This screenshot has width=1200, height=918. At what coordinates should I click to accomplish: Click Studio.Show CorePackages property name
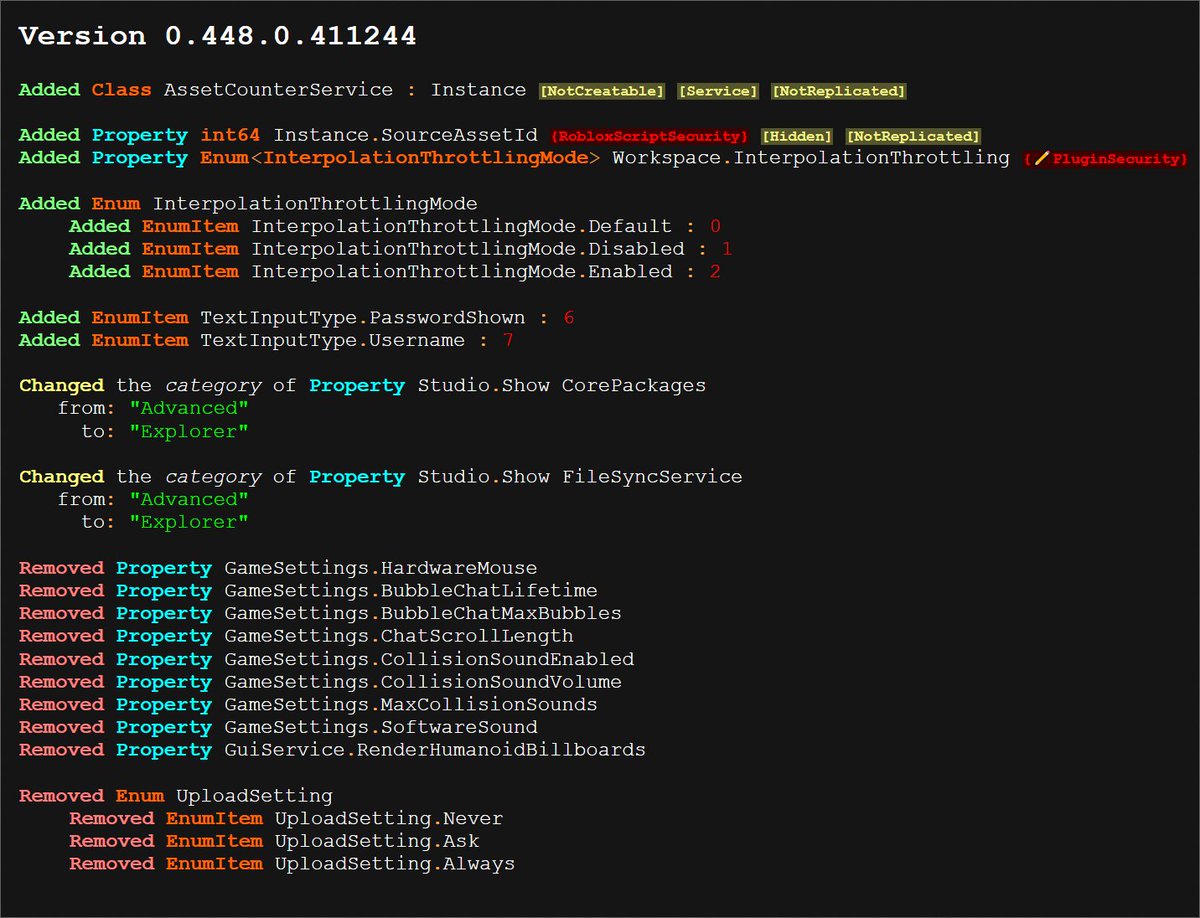(562, 386)
